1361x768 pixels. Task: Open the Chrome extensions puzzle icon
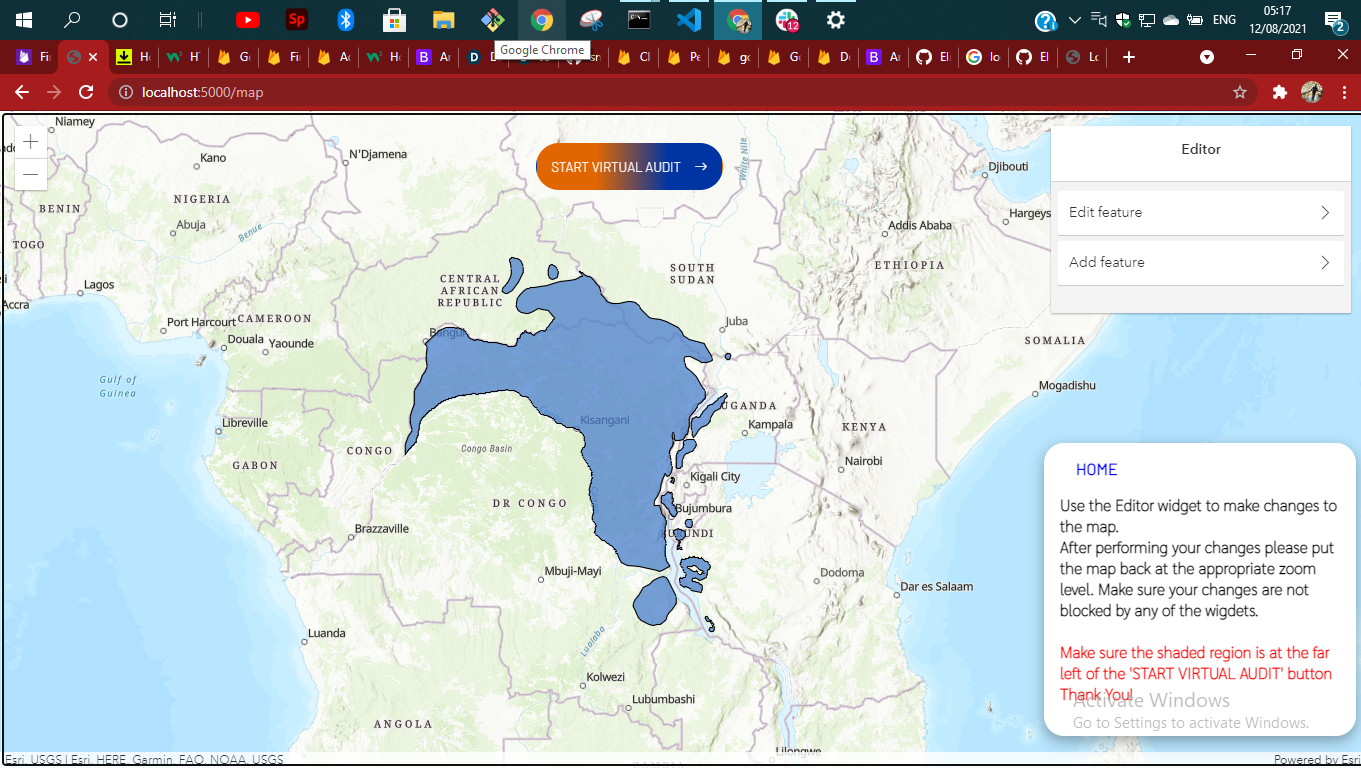(1279, 91)
